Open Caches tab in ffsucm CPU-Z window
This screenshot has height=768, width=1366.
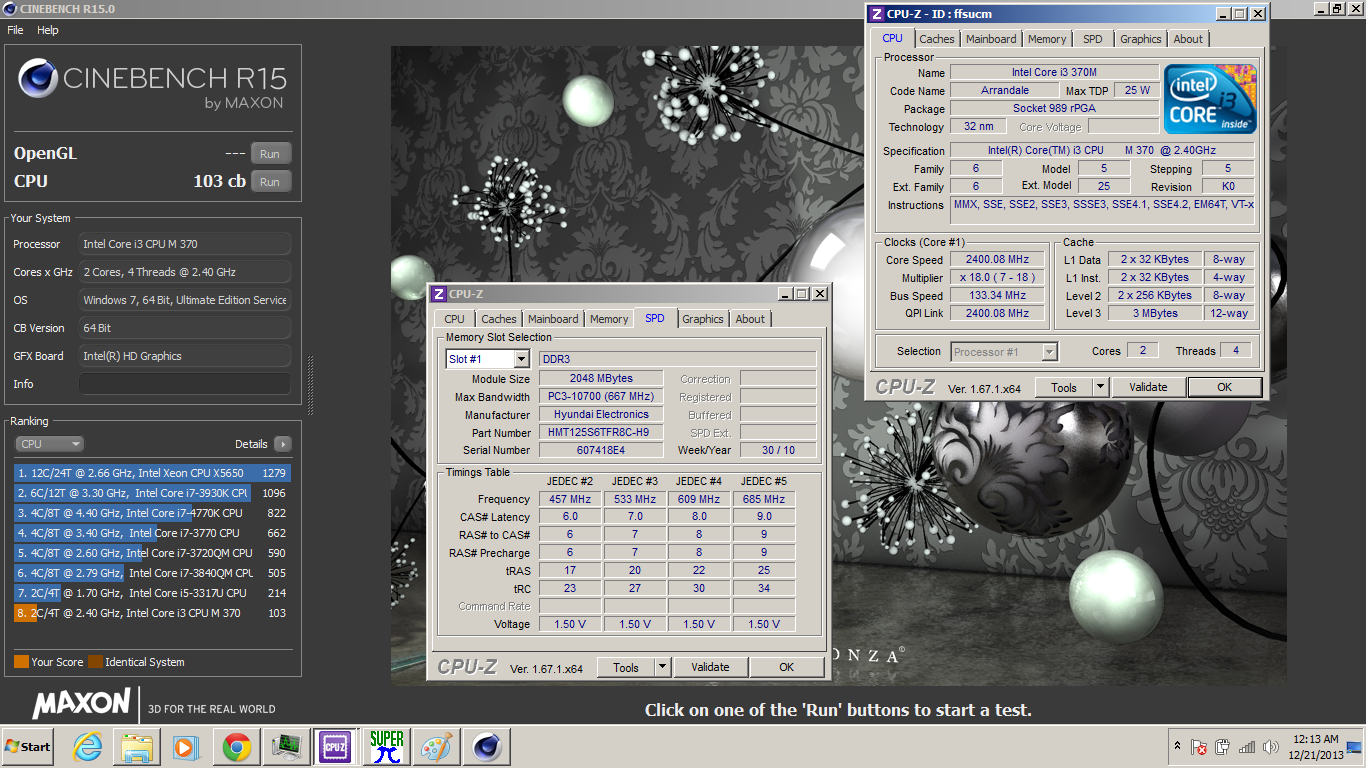pos(937,39)
